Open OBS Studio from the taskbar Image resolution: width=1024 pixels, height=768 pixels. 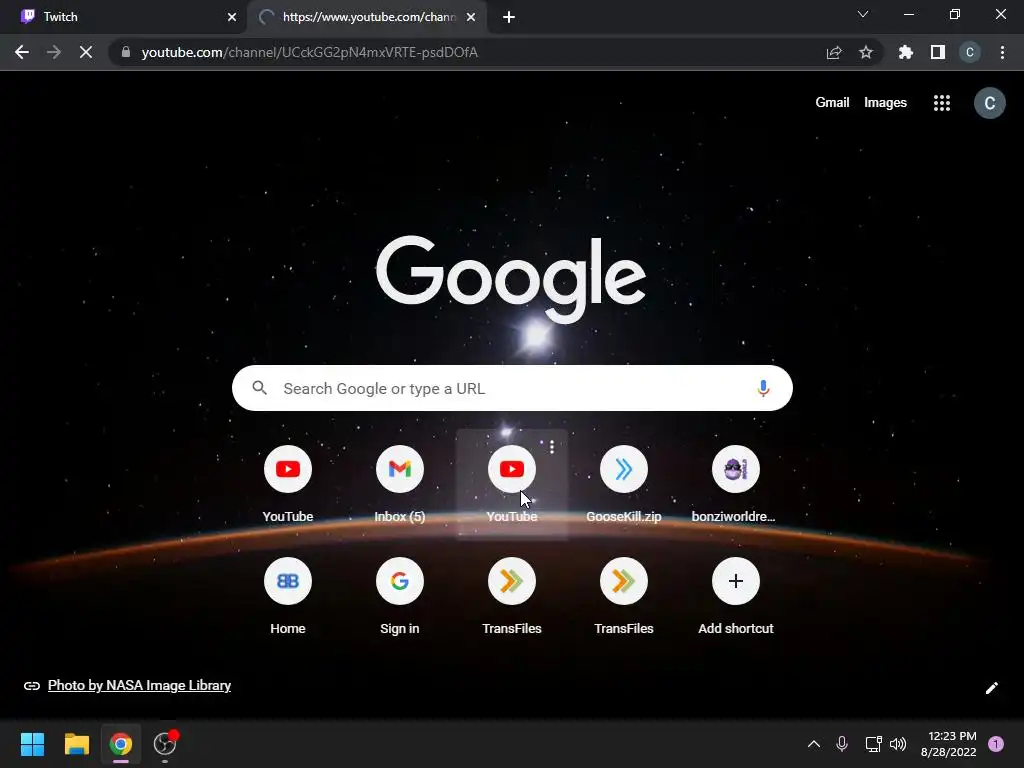coord(165,744)
